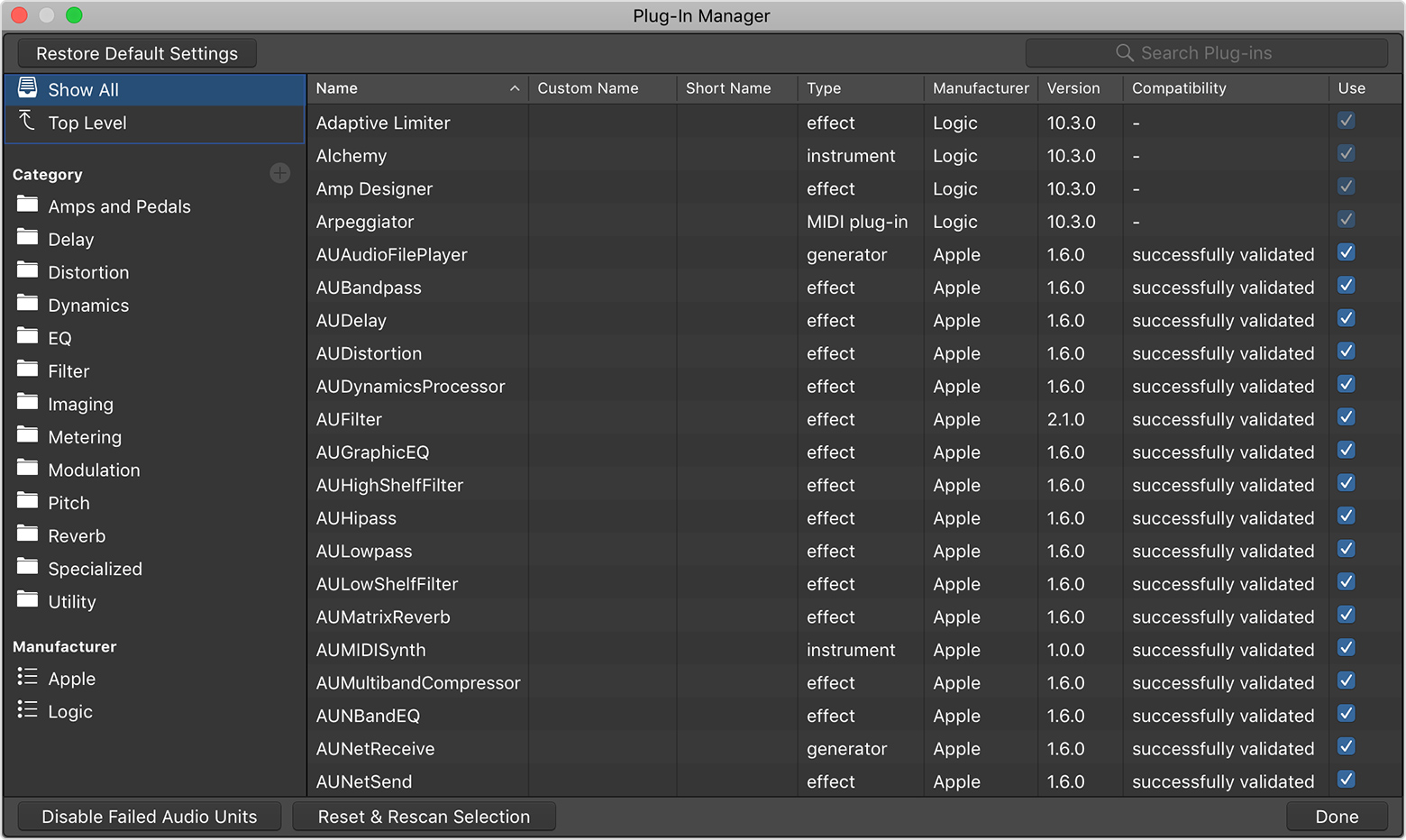The image size is (1406, 840).
Task: Click the search magnifier icon
Action: (x=1125, y=52)
